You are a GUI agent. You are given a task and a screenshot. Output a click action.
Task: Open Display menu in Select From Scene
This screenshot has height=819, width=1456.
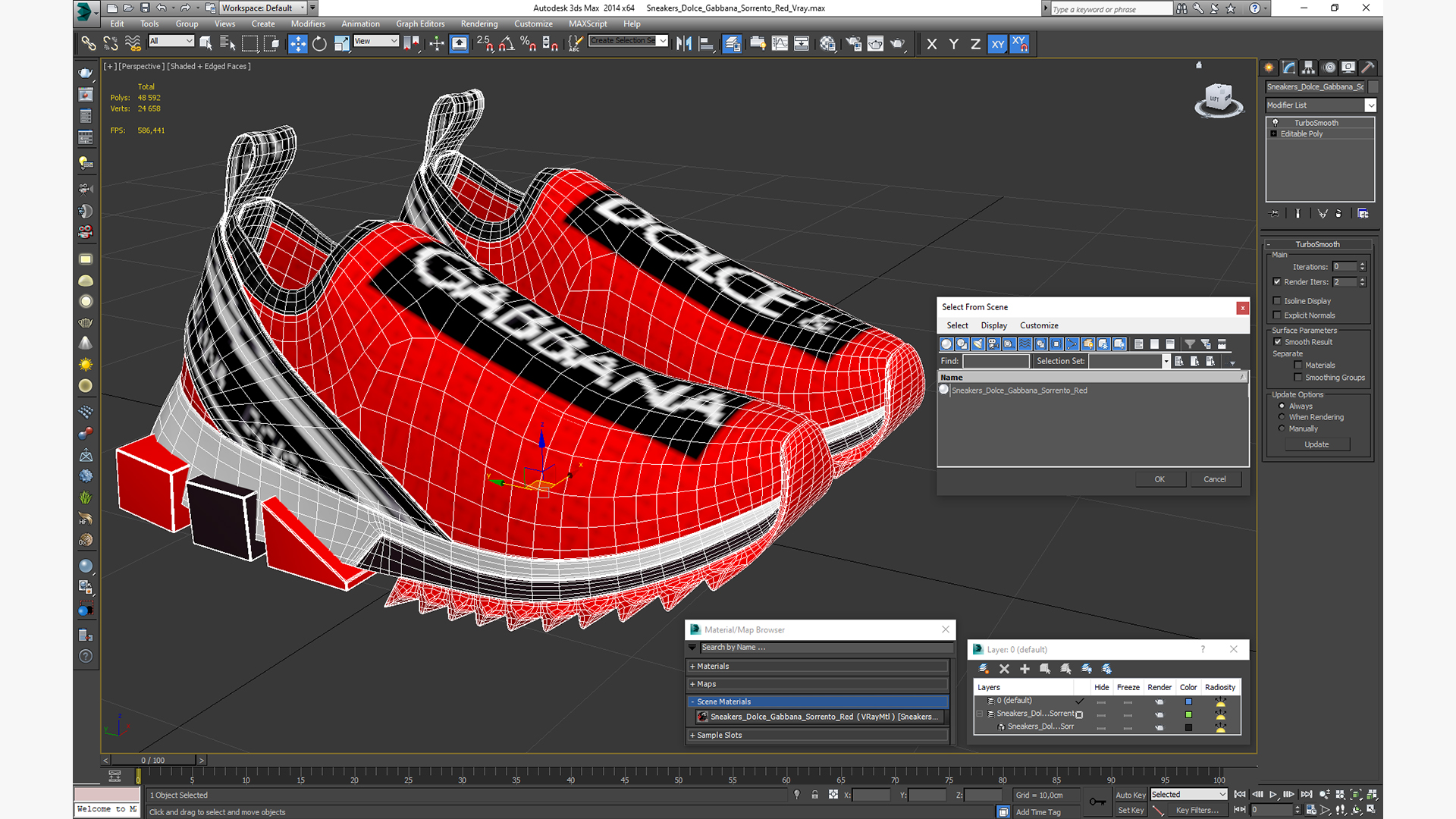click(993, 325)
